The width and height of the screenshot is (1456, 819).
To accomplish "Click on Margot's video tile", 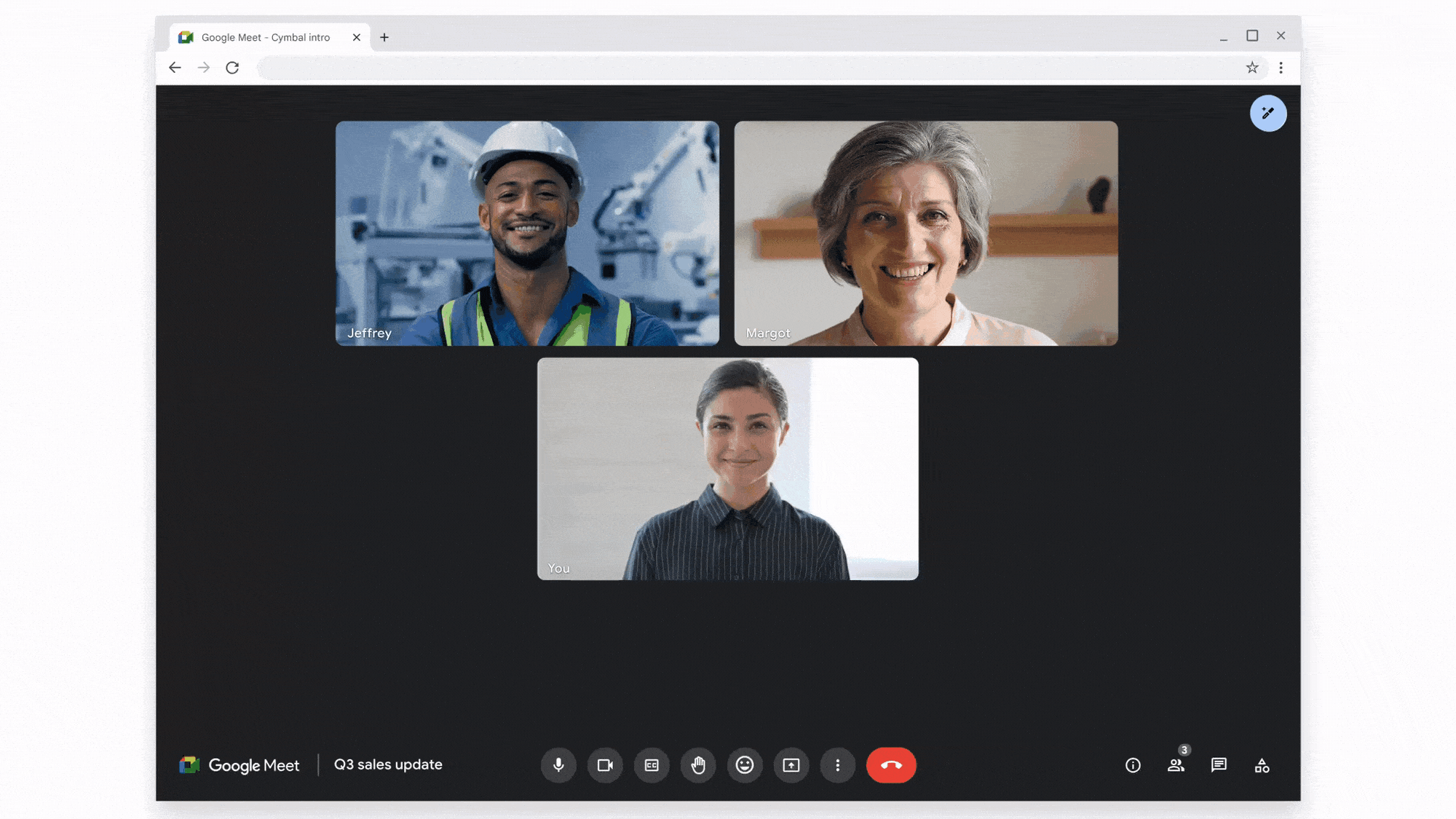I will click(x=925, y=233).
